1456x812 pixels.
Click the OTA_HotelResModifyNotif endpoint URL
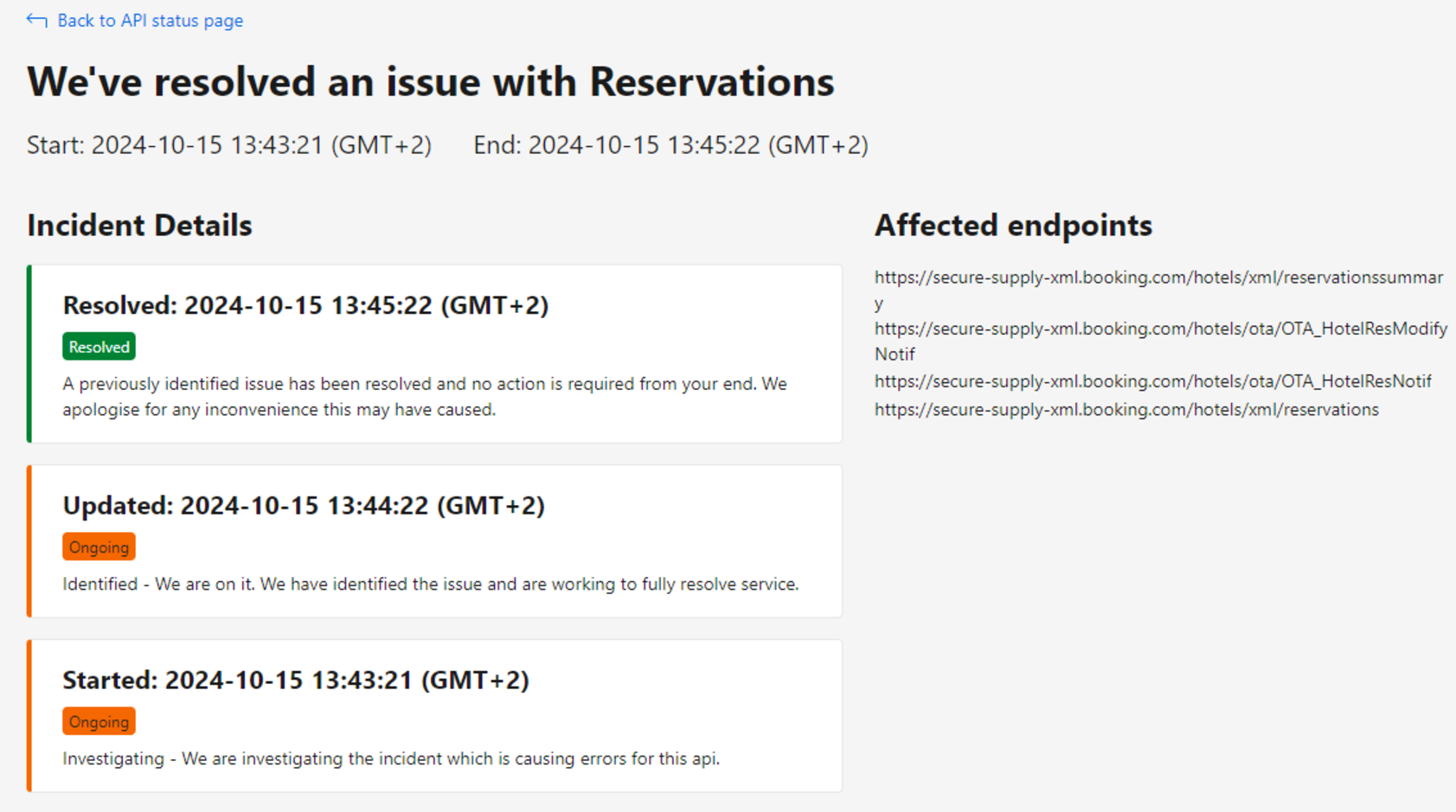(1160, 329)
